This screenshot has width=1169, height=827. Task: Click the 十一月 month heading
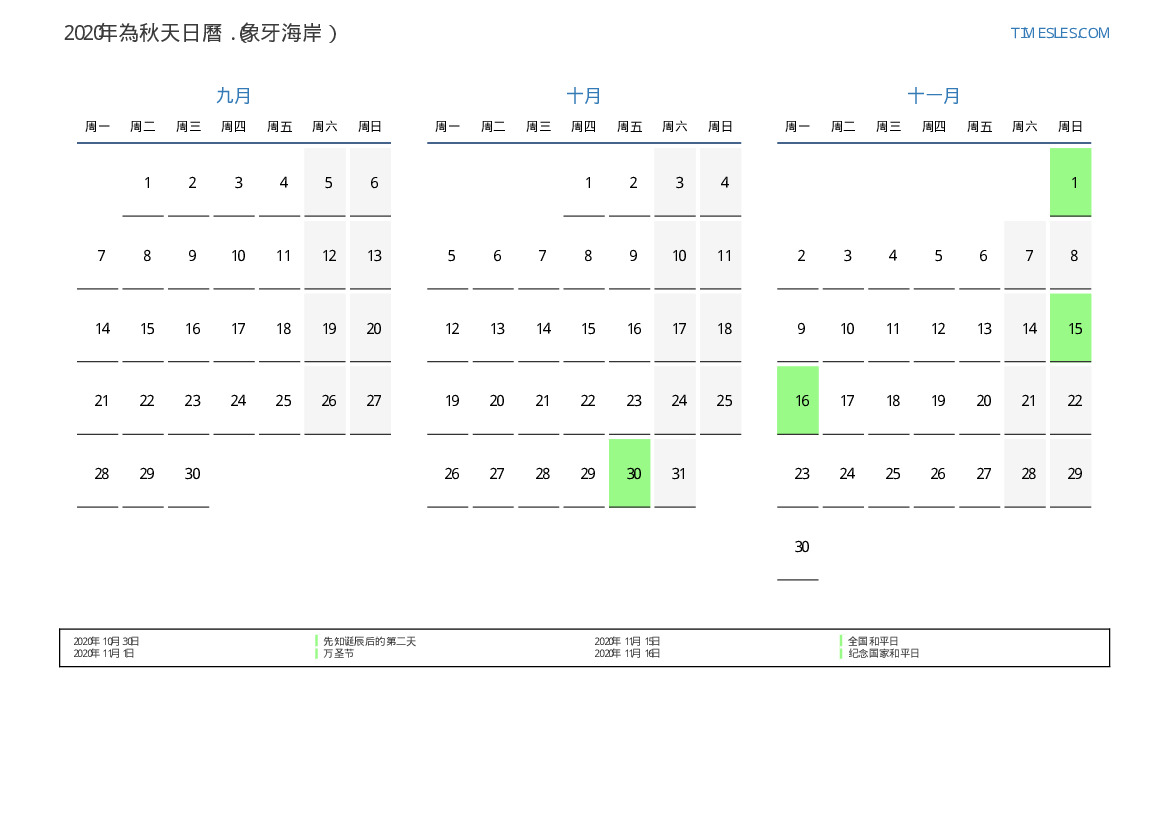click(934, 96)
